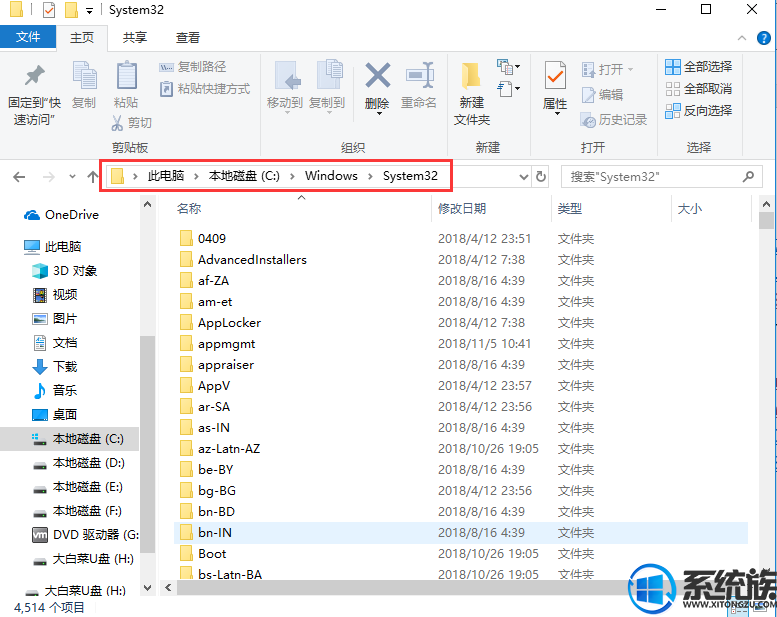Open the recent locations dropdown arrow
777x617 pixels.
(x=72, y=176)
